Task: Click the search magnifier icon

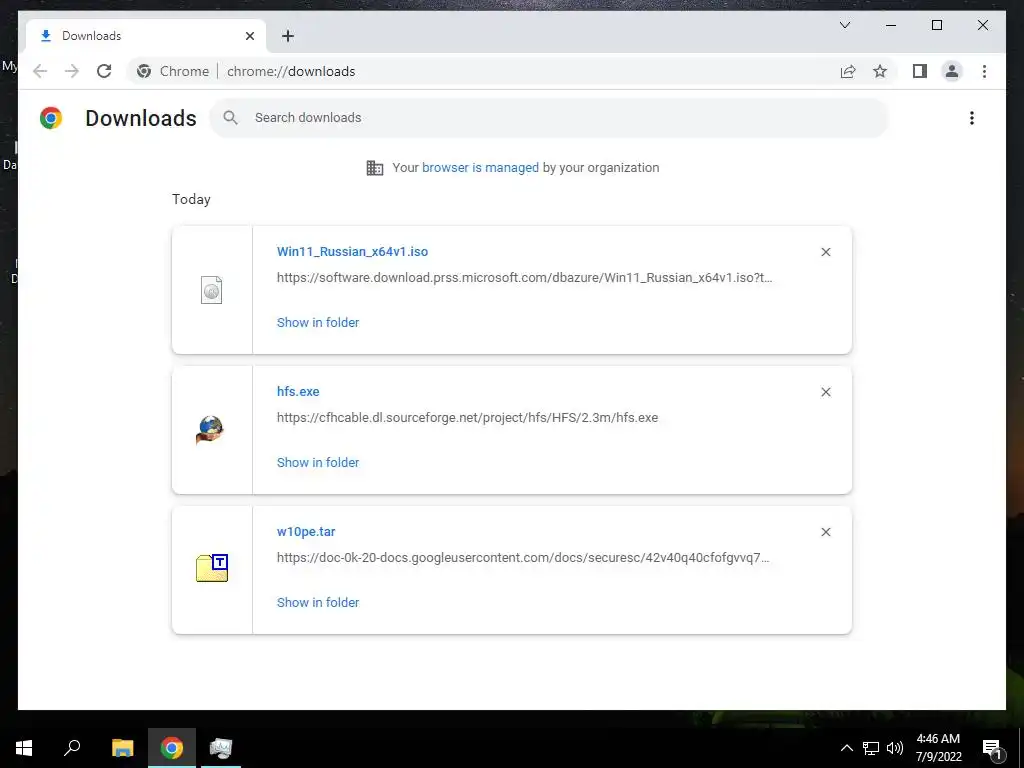Action: (x=230, y=118)
